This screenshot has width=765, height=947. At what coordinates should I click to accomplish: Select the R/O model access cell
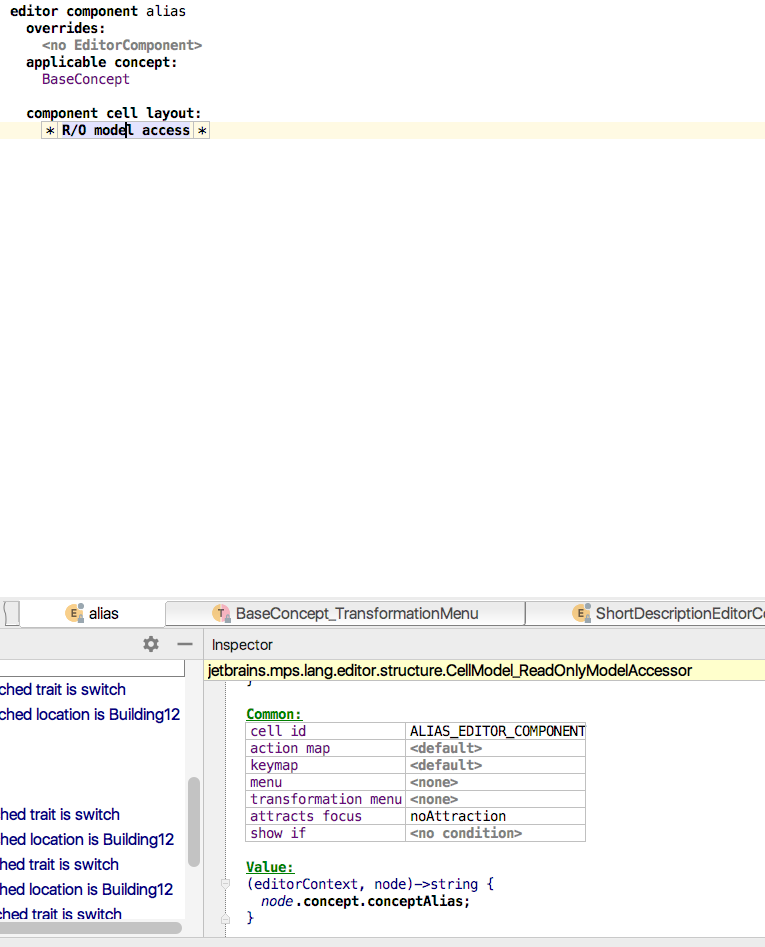coord(125,131)
